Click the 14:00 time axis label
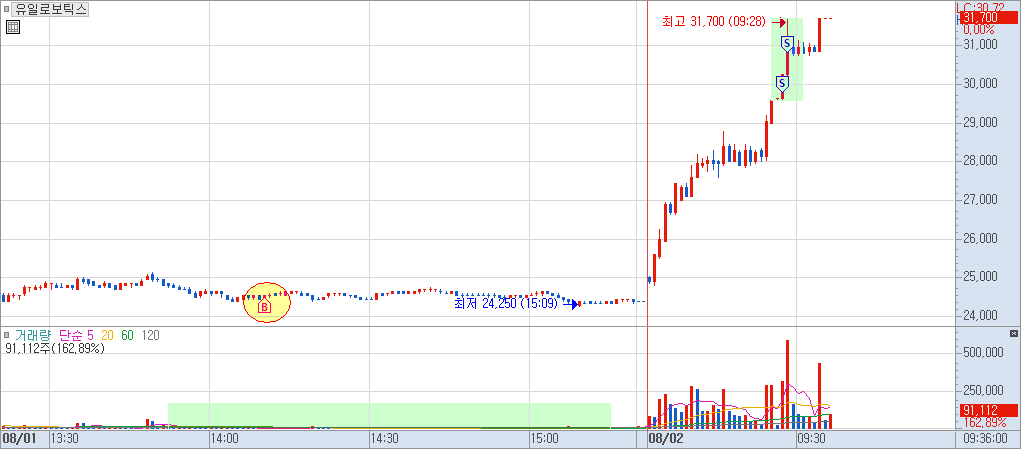The height and width of the screenshot is (449, 1021). [225, 439]
